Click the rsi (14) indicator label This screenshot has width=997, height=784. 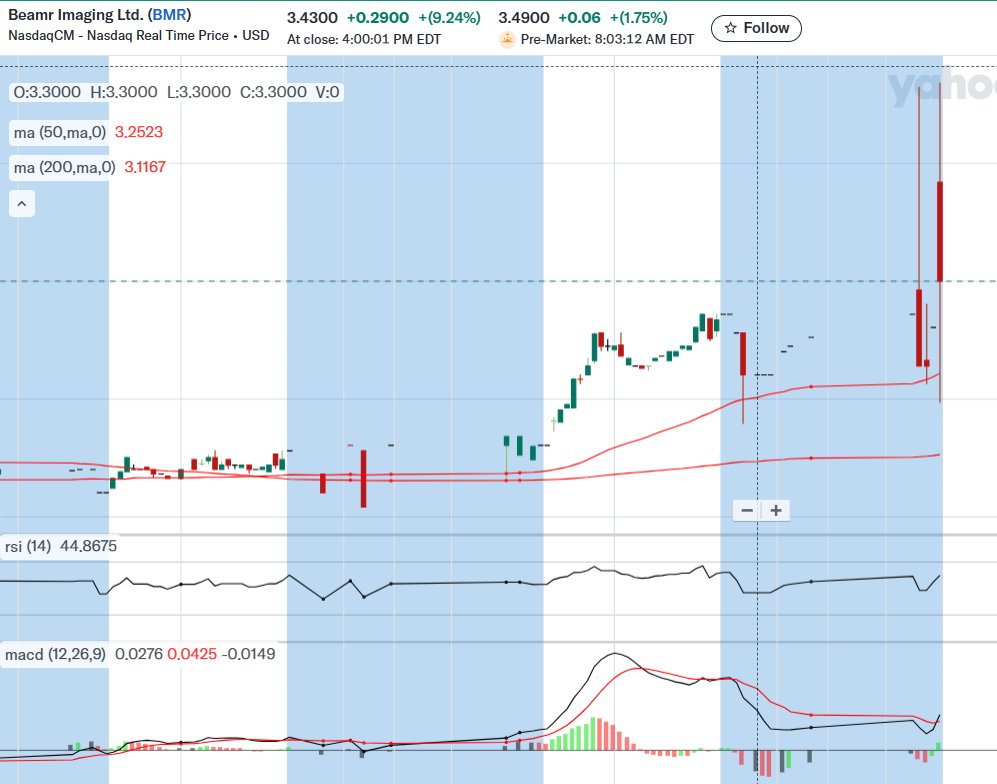[x=28, y=546]
